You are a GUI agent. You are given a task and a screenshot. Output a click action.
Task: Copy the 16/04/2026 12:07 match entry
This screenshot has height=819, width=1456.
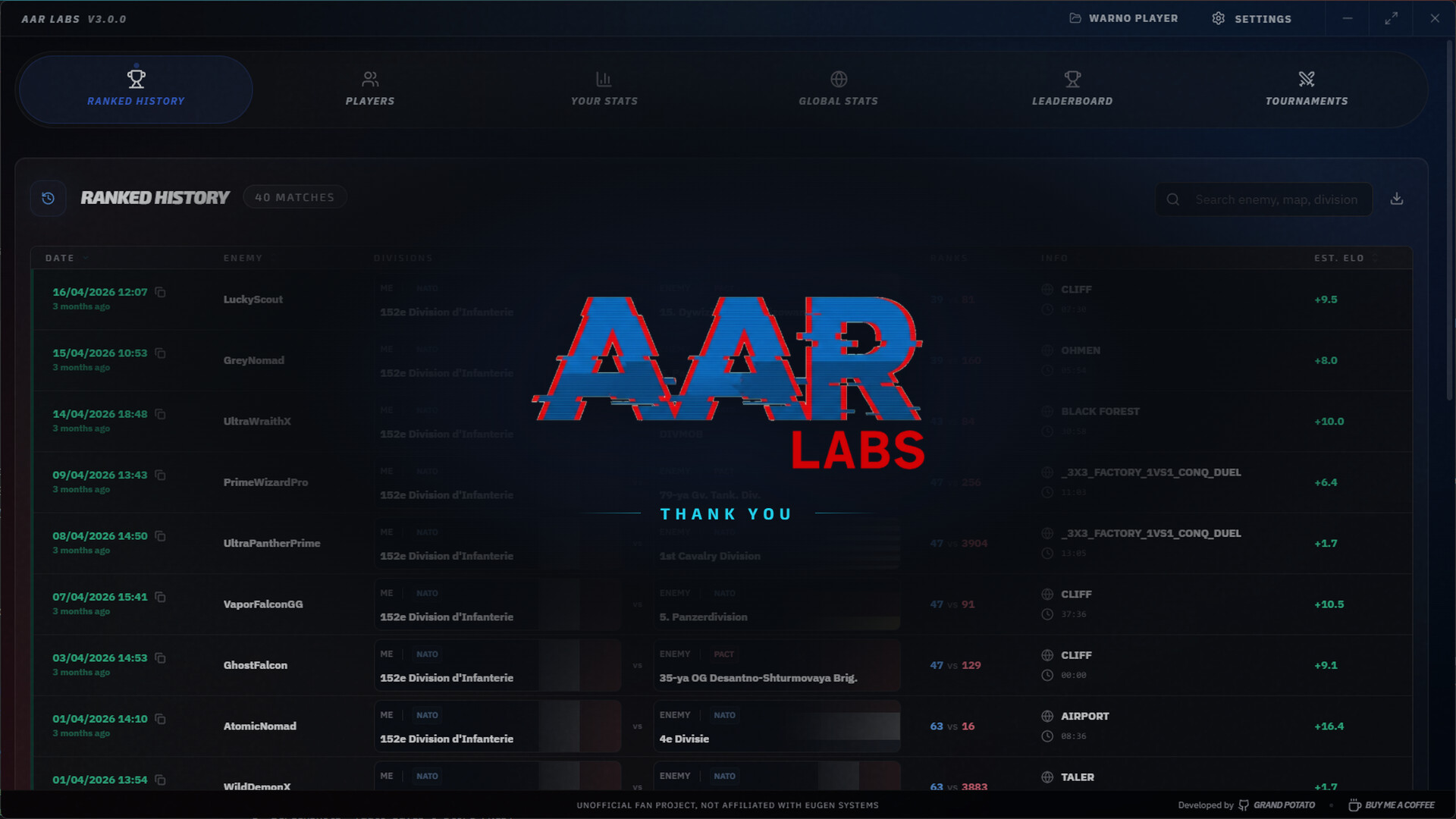[160, 292]
